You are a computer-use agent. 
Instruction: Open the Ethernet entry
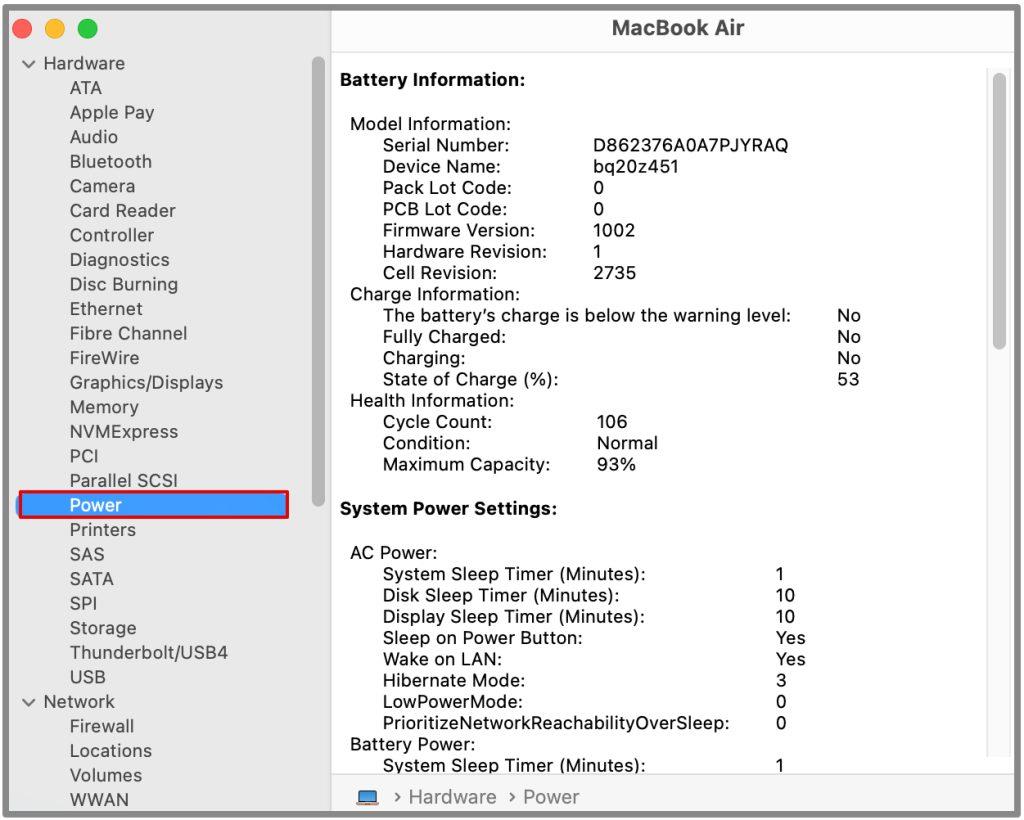(106, 309)
